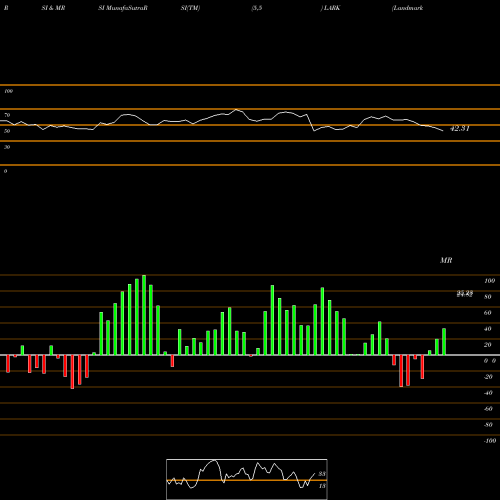Click the tallest green MR histogram bar
The width and height of the screenshot is (500, 500).
[144, 315]
